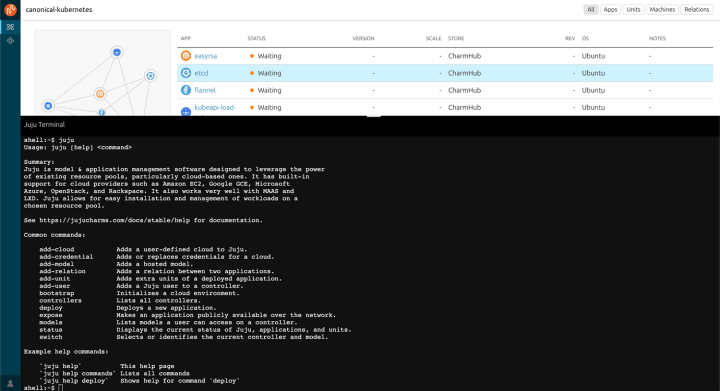This screenshot has width=720, height=391.
Task: Open the user account icon
Action: pyautogui.click(x=10, y=383)
